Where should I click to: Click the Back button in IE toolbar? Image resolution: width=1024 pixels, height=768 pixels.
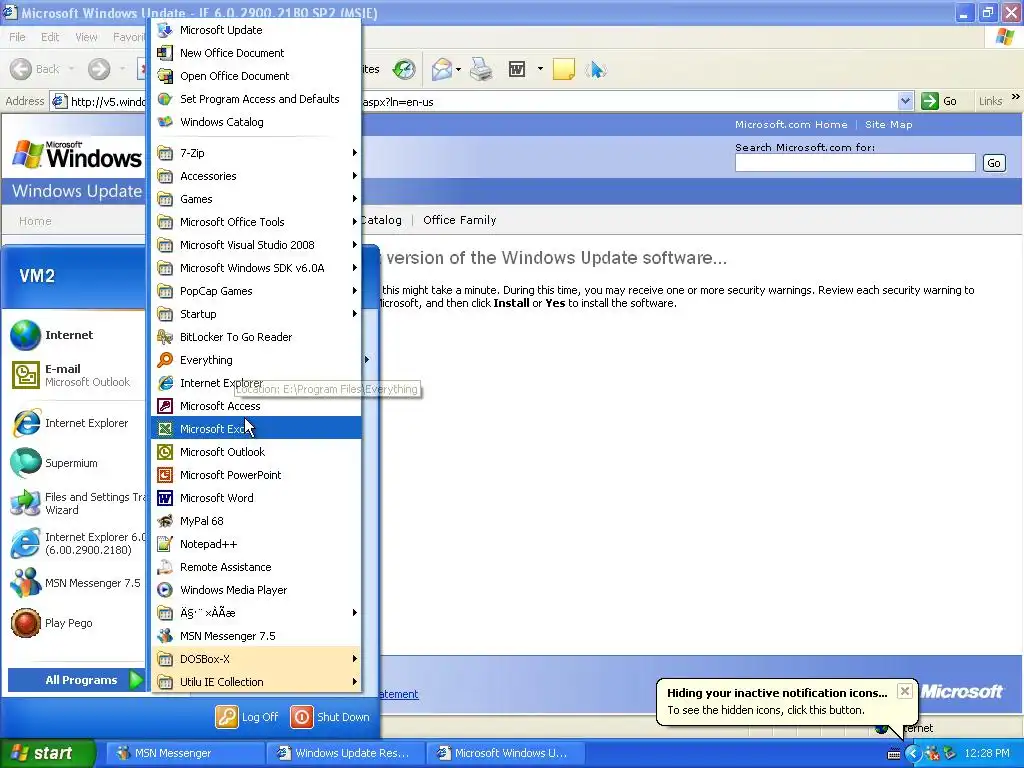pos(35,69)
